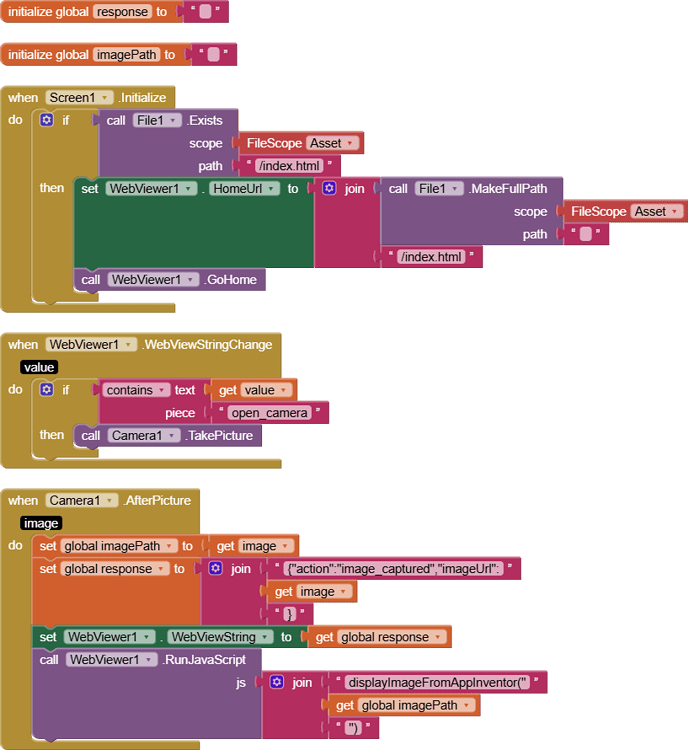The image size is (688, 750).
Task: Edit the closing brace } text string
Action: [x=290, y=614]
